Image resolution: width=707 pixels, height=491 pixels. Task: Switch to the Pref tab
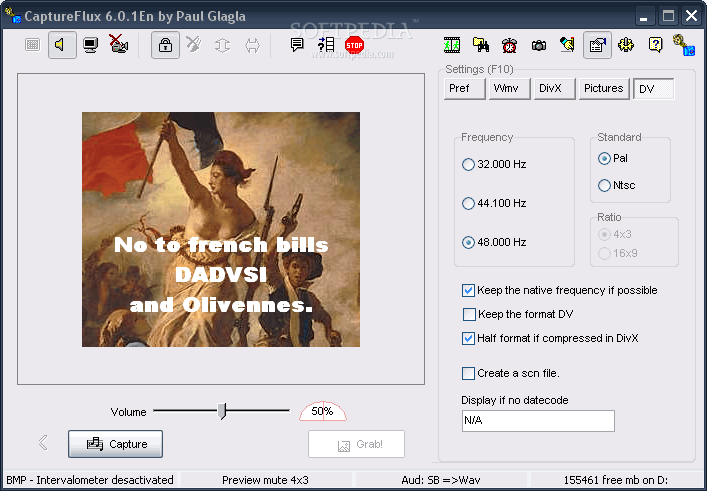(465, 88)
